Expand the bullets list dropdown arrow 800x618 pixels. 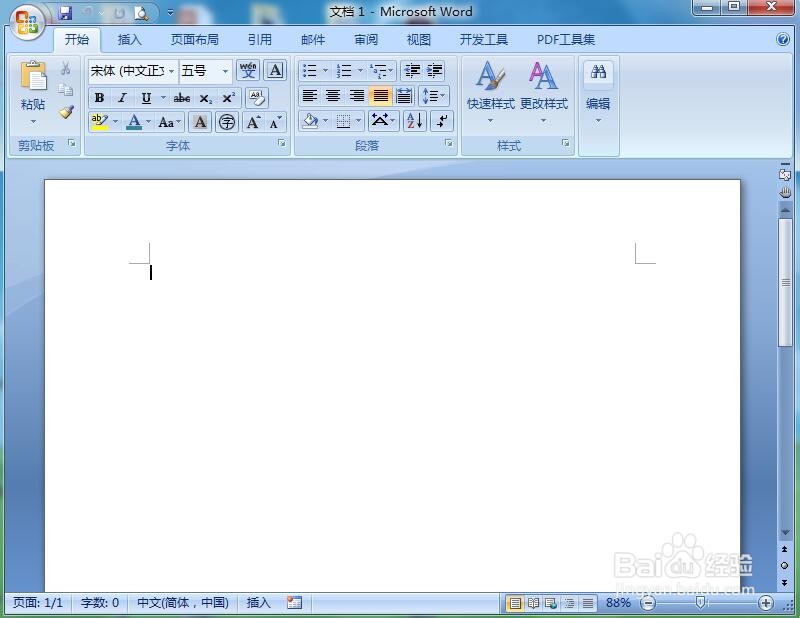click(x=326, y=70)
